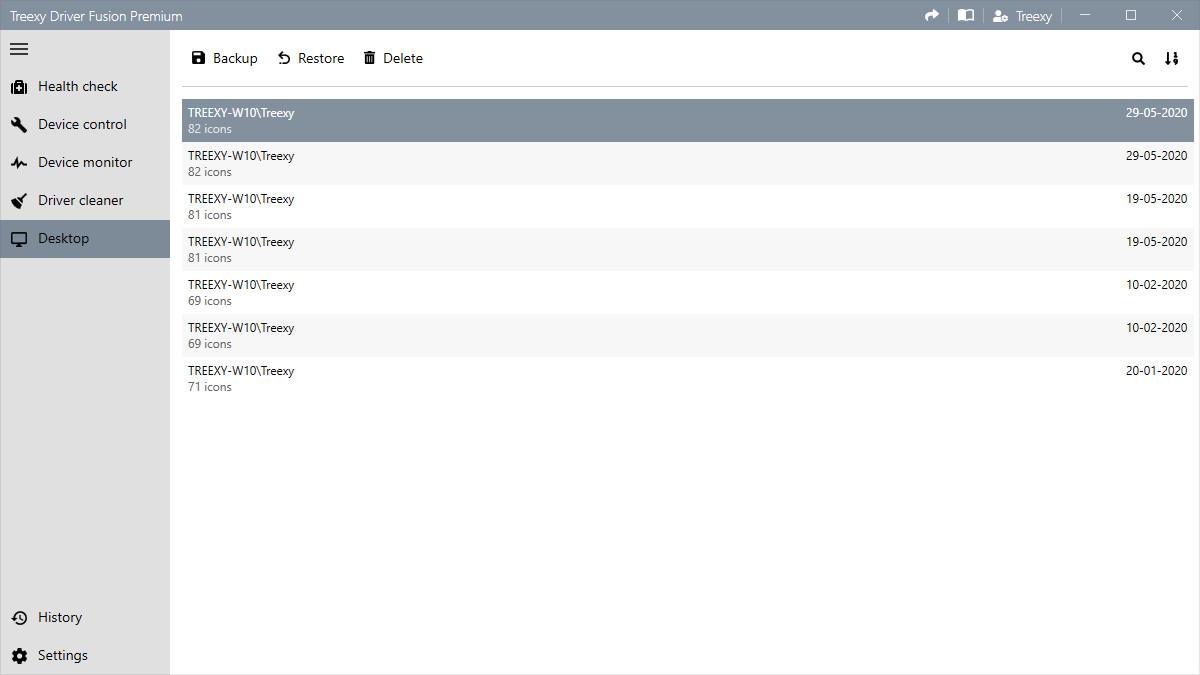1200x675 pixels.
Task: Open the sort order control
Action: coord(1171,58)
